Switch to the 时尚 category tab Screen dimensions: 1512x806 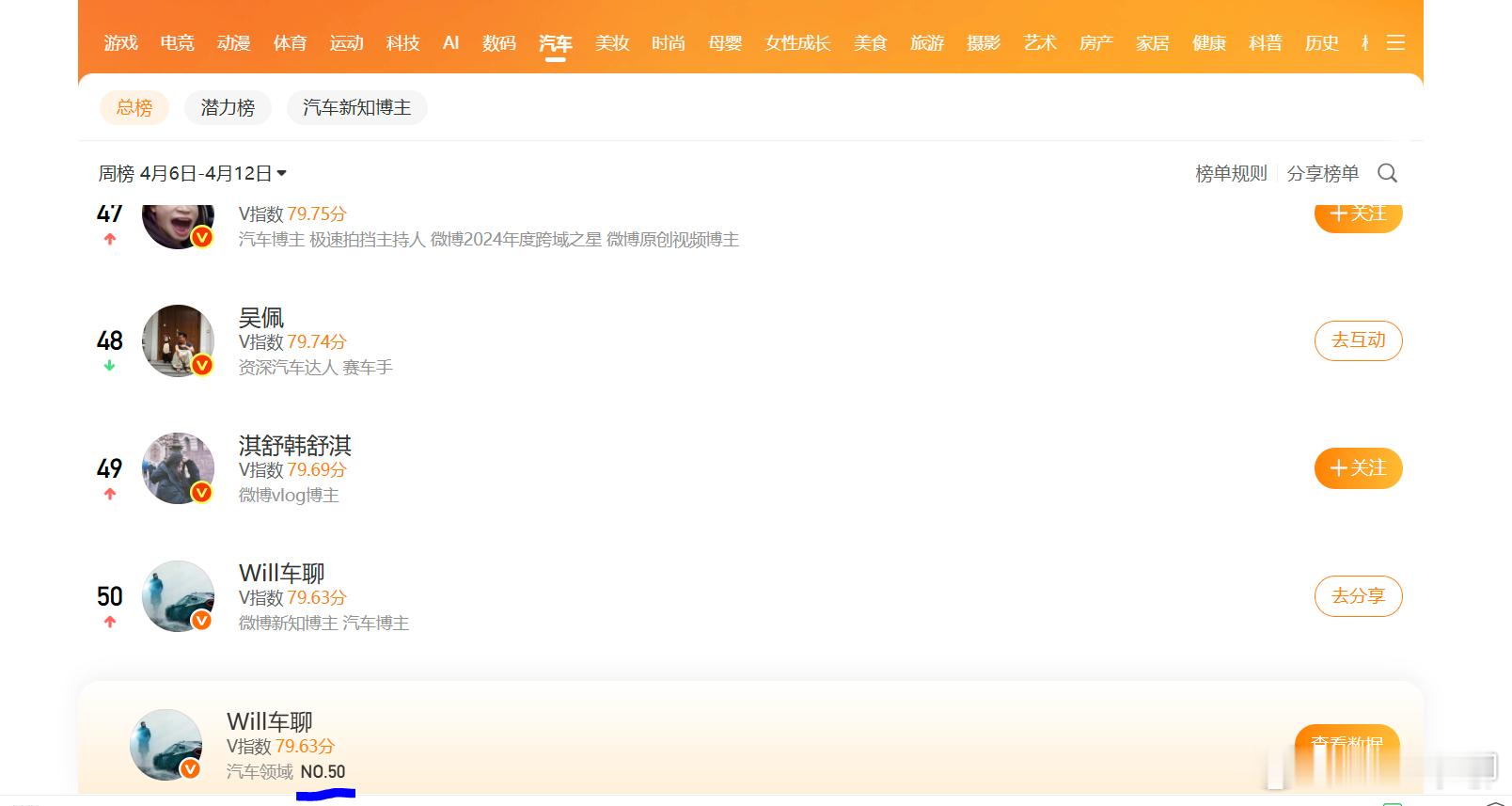669,43
